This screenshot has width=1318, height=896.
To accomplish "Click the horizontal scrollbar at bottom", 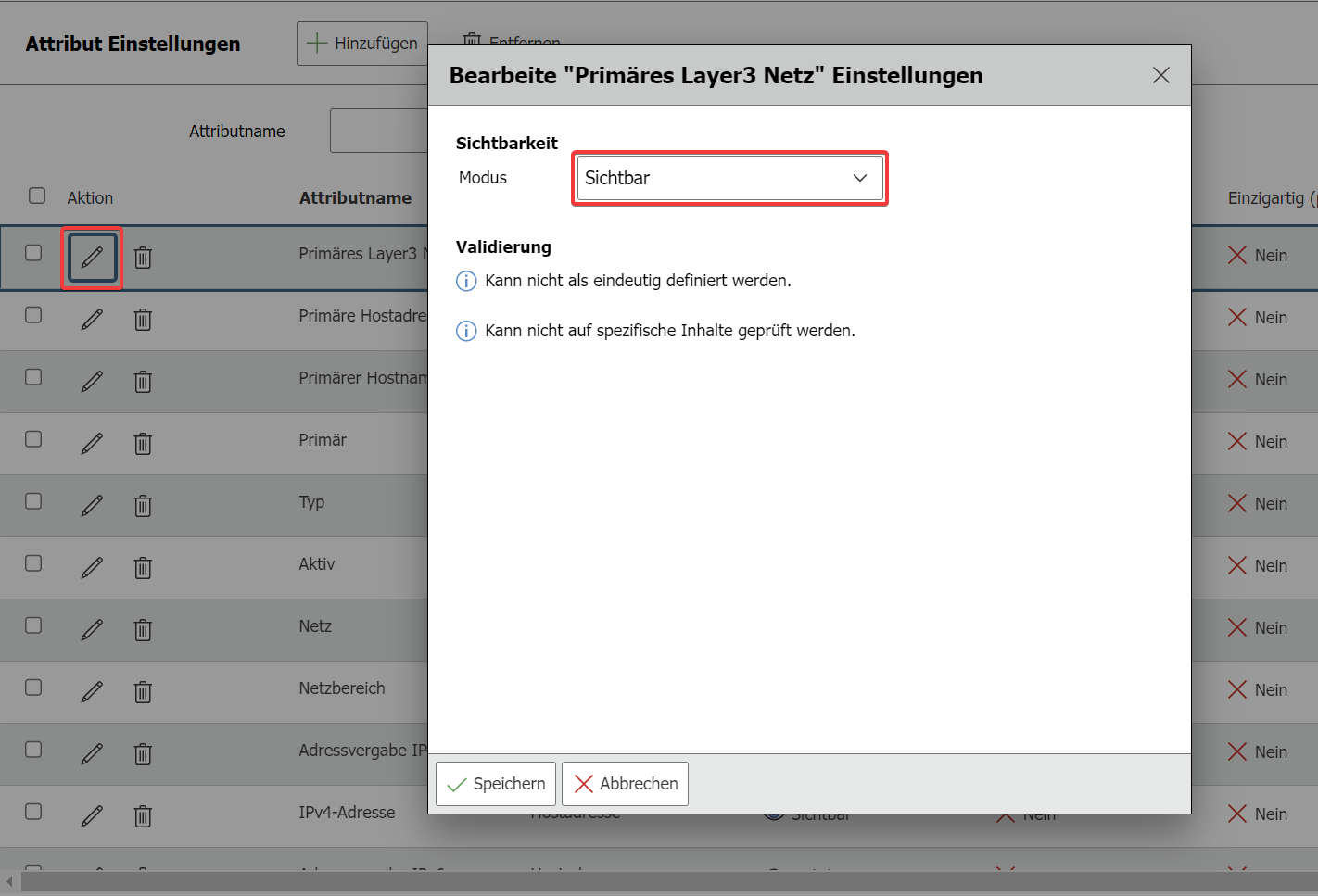I will tap(649, 882).
